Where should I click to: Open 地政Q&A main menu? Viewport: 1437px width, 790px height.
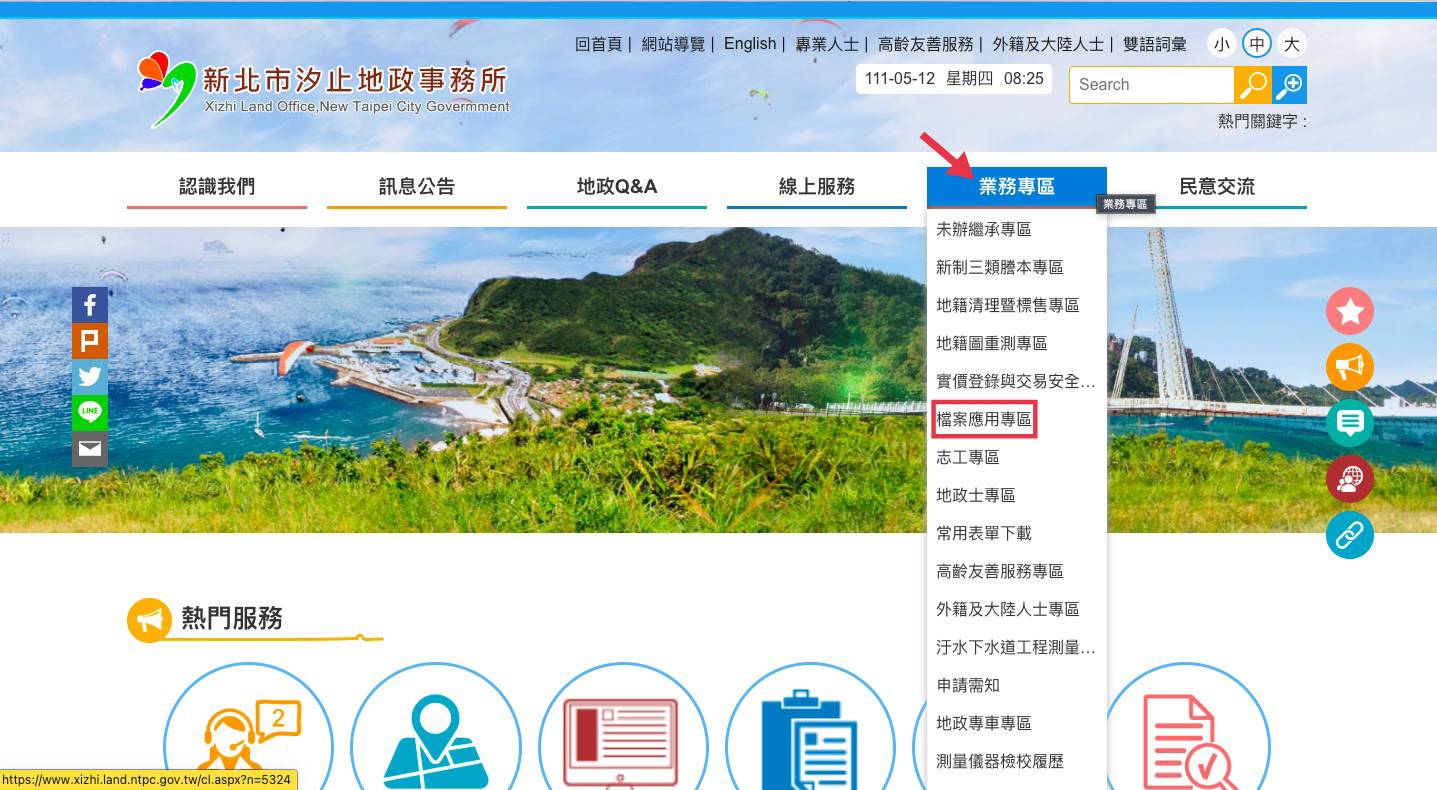click(x=617, y=187)
